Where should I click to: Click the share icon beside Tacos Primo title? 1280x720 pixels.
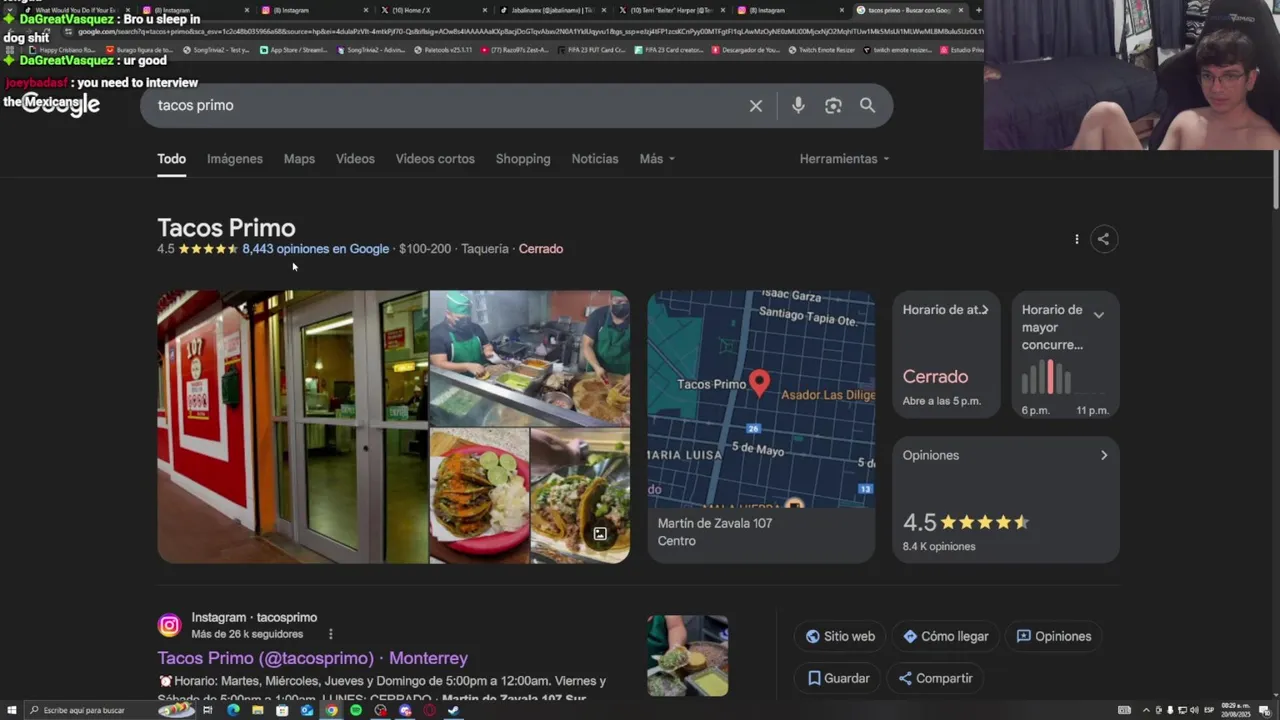[1103, 239]
